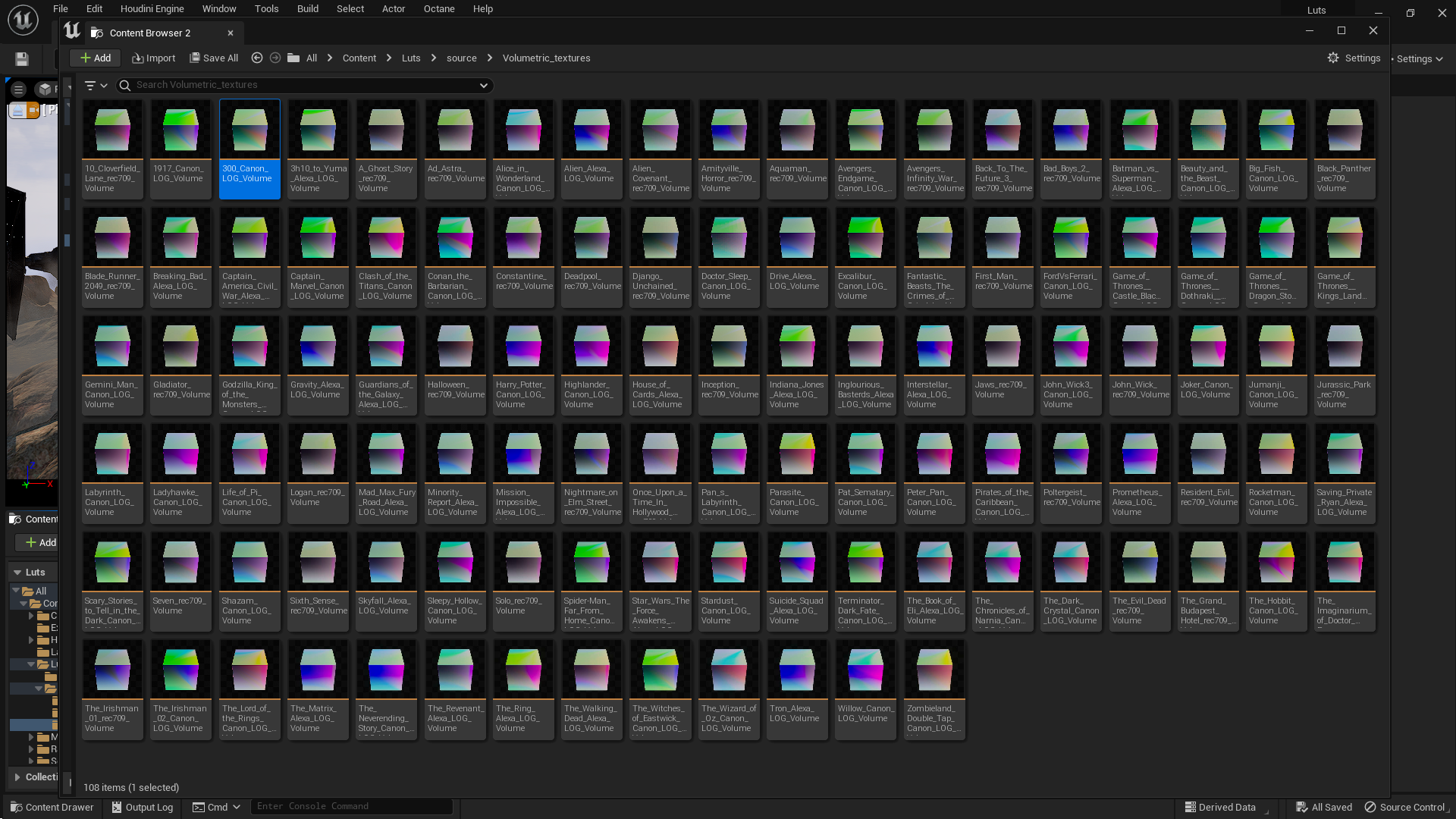
Task: Collapse the All folder tree node
Action: [16, 591]
